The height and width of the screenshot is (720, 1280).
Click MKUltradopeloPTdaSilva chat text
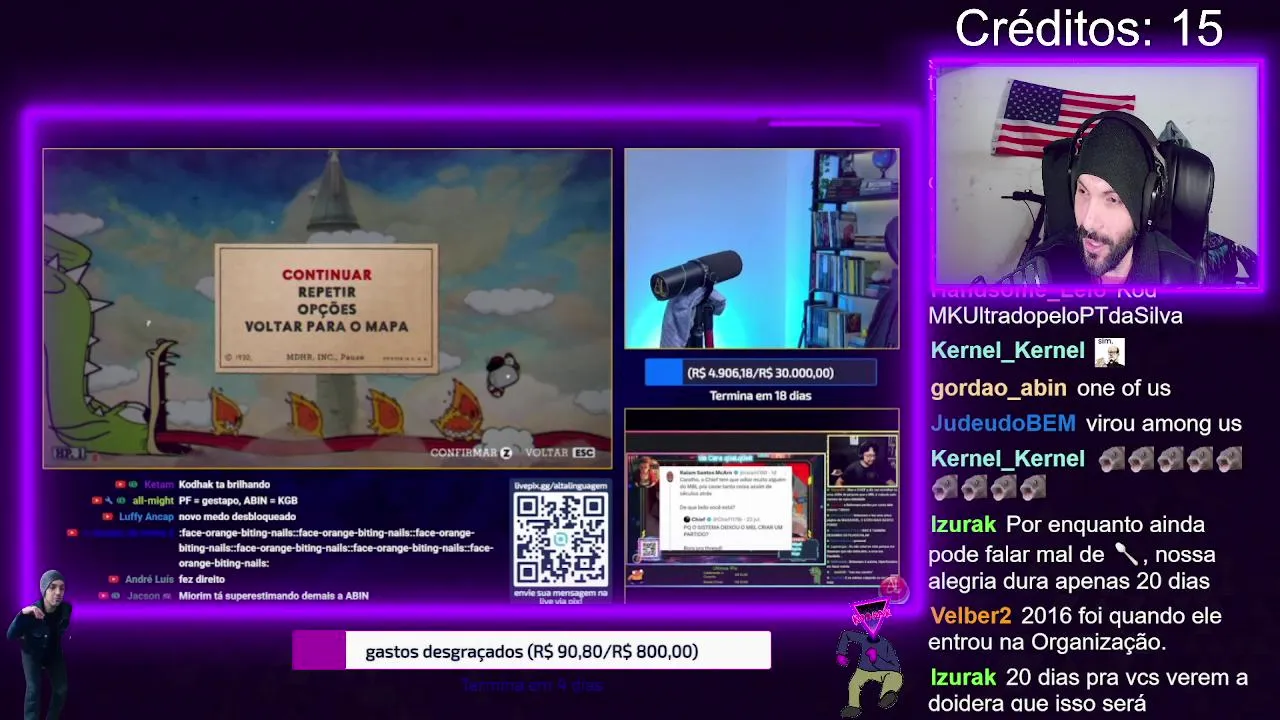click(1055, 316)
